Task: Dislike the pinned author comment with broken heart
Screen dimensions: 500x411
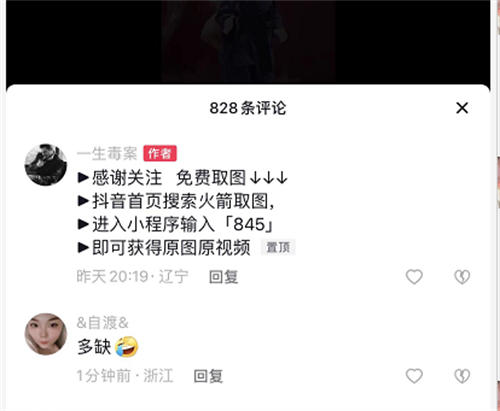Action: pyautogui.click(x=462, y=277)
